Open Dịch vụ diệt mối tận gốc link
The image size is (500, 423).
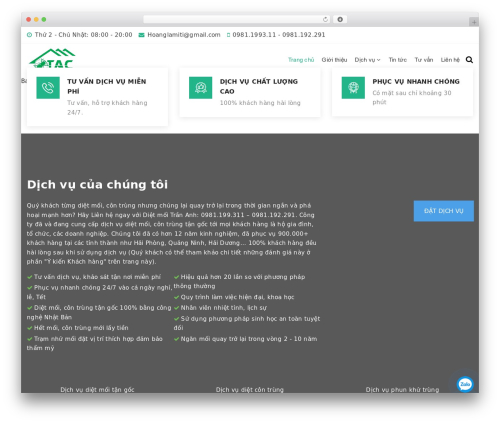tap(97, 389)
